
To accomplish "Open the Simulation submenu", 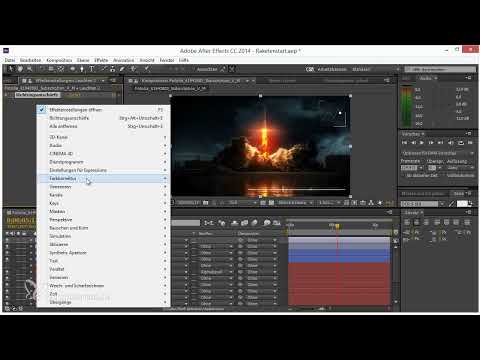I will pos(103,236).
